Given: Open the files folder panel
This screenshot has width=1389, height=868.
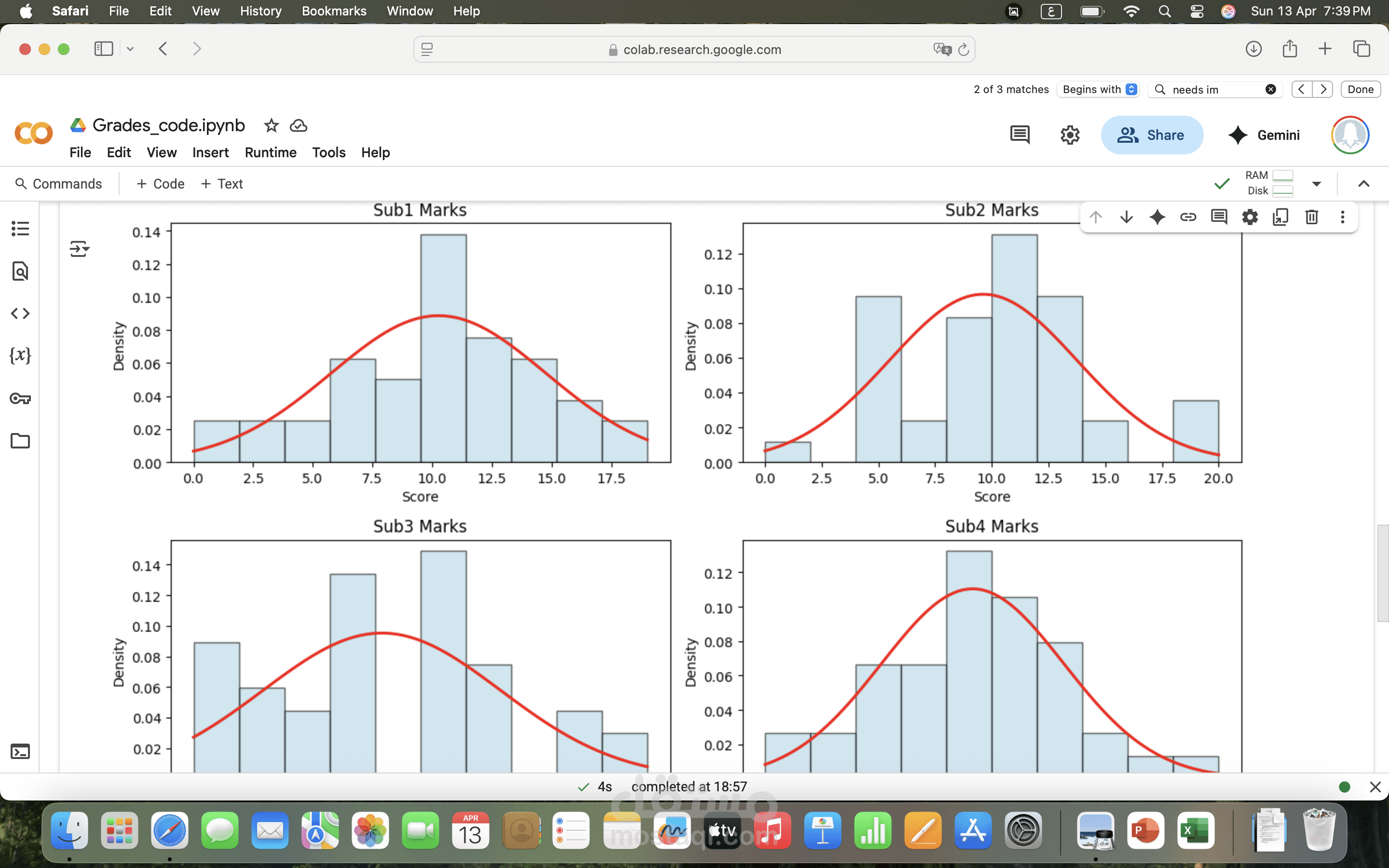Looking at the screenshot, I should (20, 441).
